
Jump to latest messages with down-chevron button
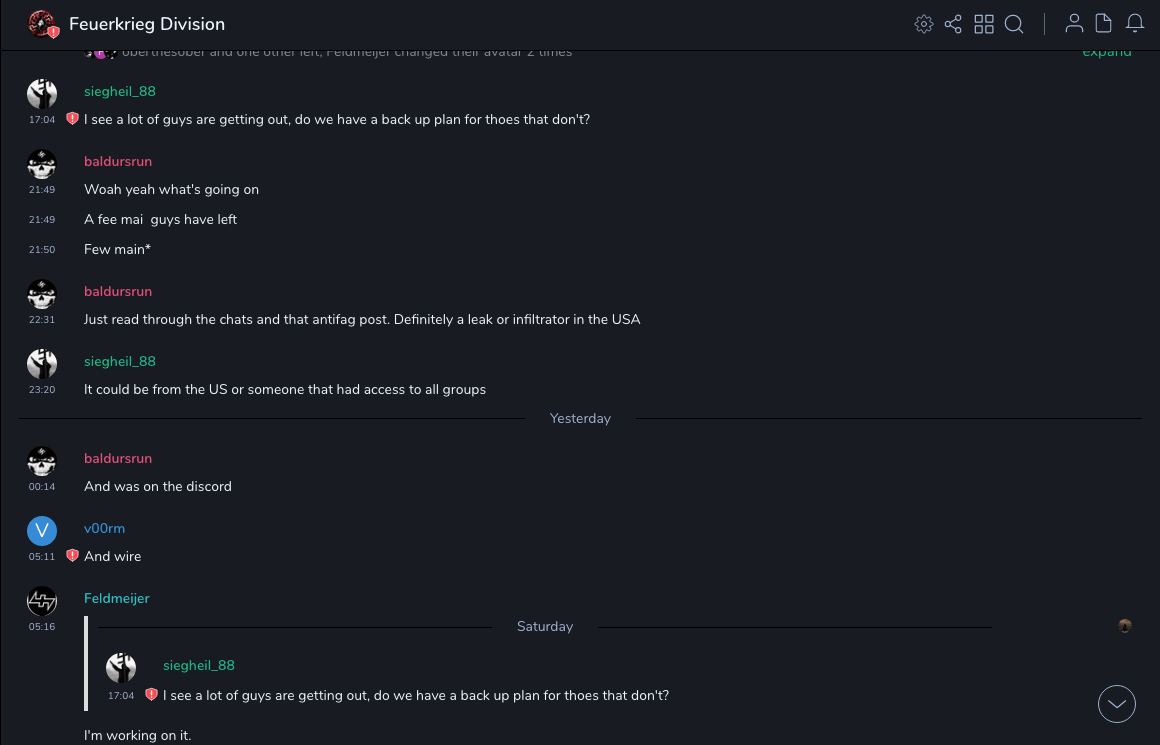pos(1117,704)
